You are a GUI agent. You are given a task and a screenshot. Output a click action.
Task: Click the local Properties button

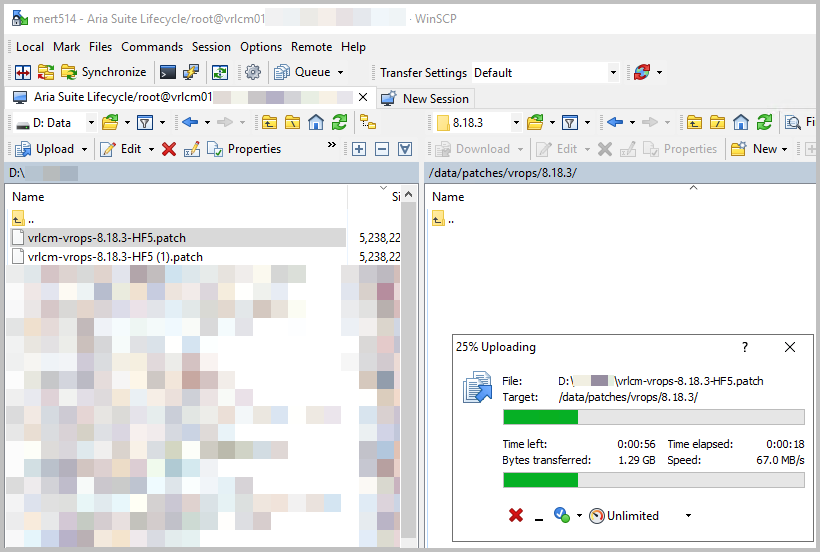(x=244, y=149)
